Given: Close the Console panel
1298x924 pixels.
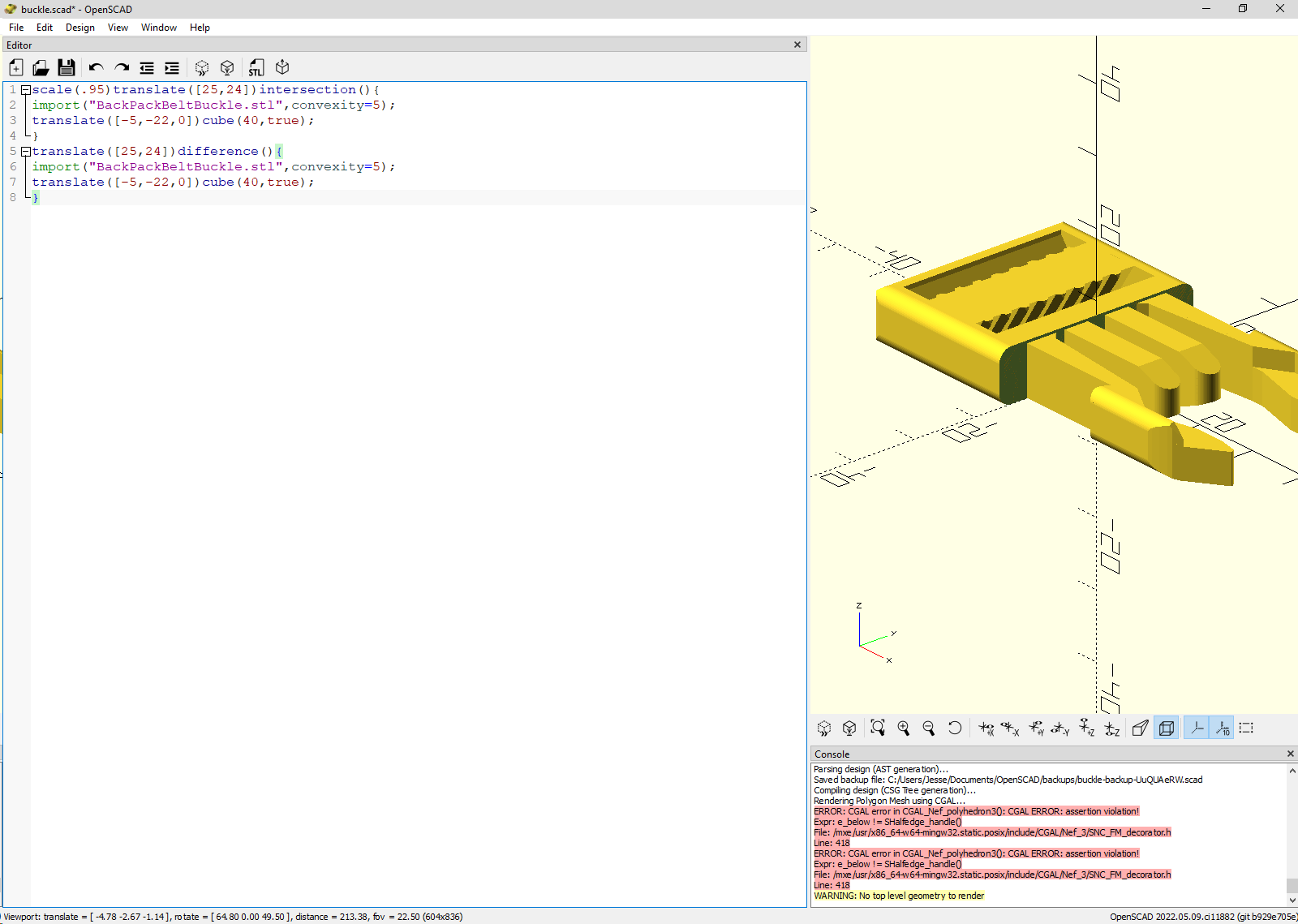Looking at the screenshot, I should pos(1290,754).
